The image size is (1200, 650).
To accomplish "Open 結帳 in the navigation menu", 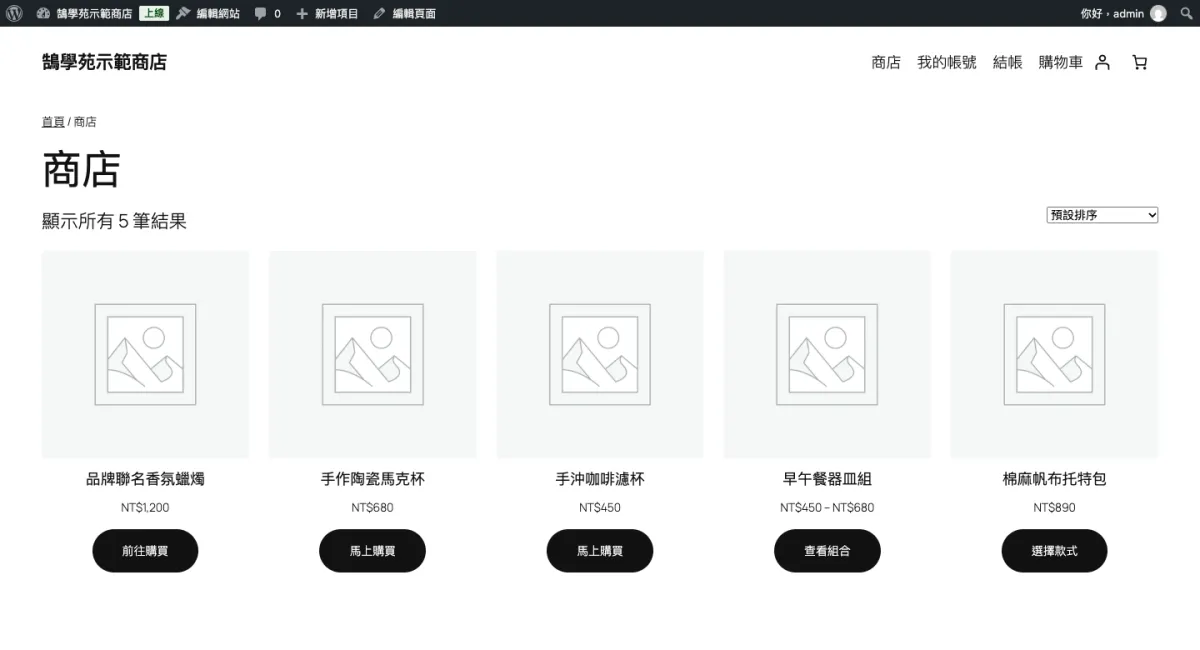I will click(1008, 62).
